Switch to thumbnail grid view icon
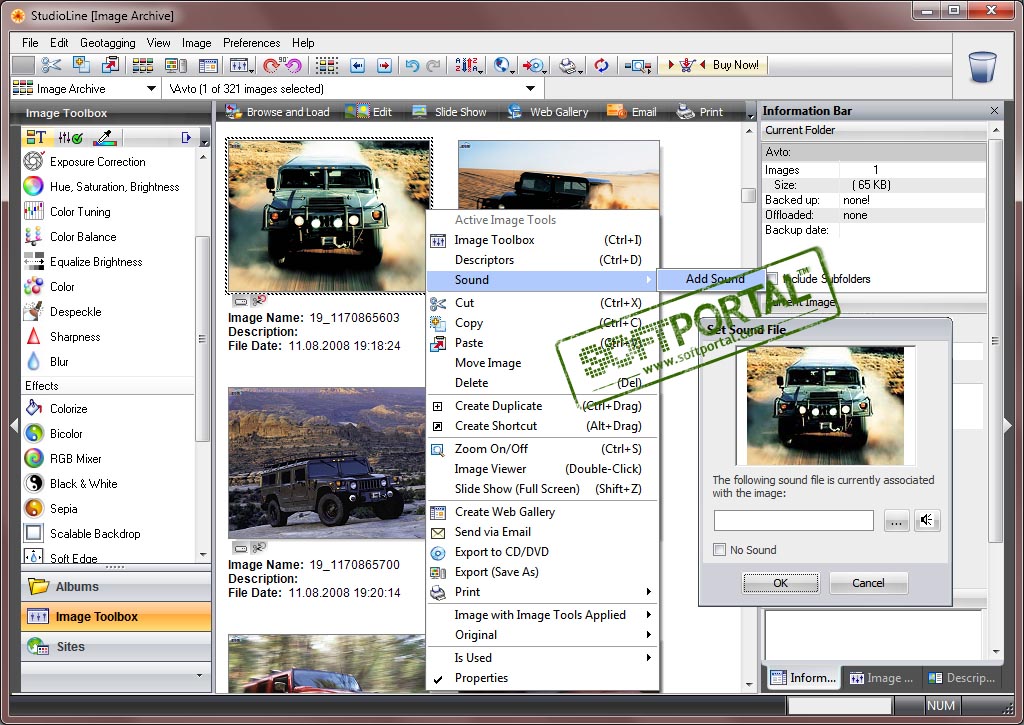The height and width of the screenshot is (725, 1024). pyautogui.click(x=142, y=65)
